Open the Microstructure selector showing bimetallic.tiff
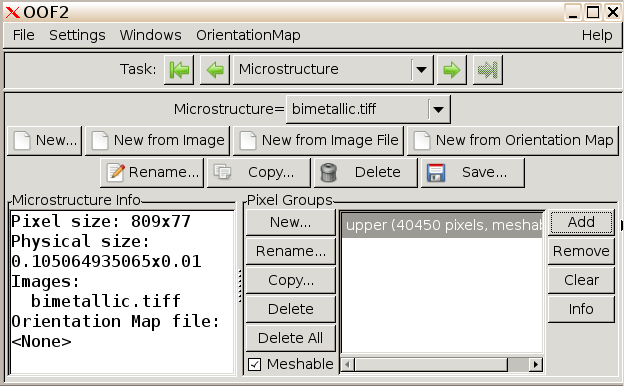 click(368, 109)
